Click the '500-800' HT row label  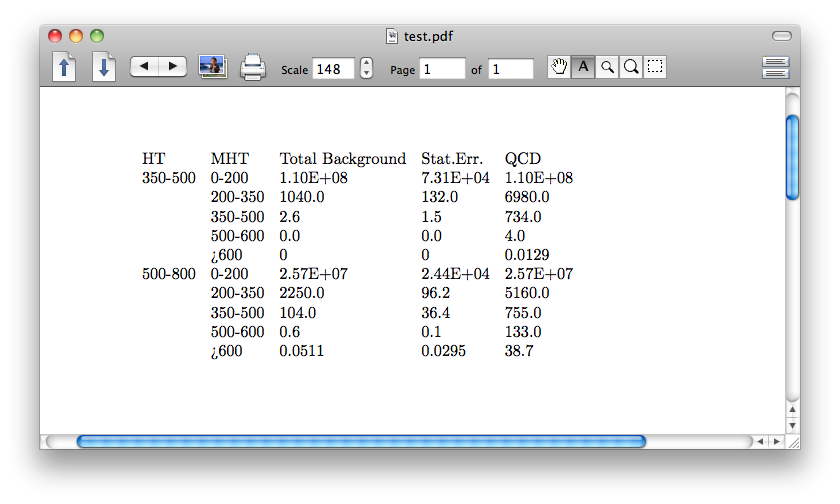tap(169, 274)
